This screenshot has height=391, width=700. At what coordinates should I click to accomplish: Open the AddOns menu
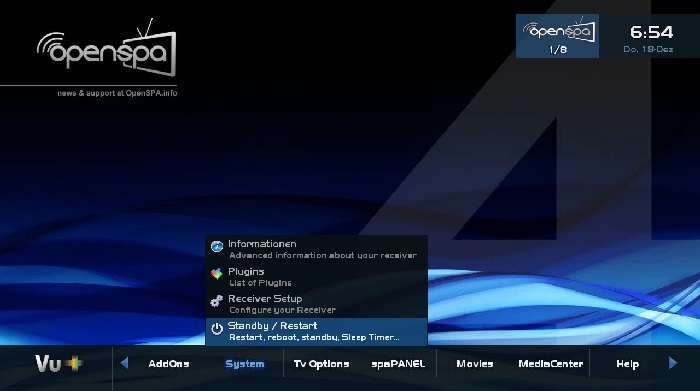tap(169, 364)
